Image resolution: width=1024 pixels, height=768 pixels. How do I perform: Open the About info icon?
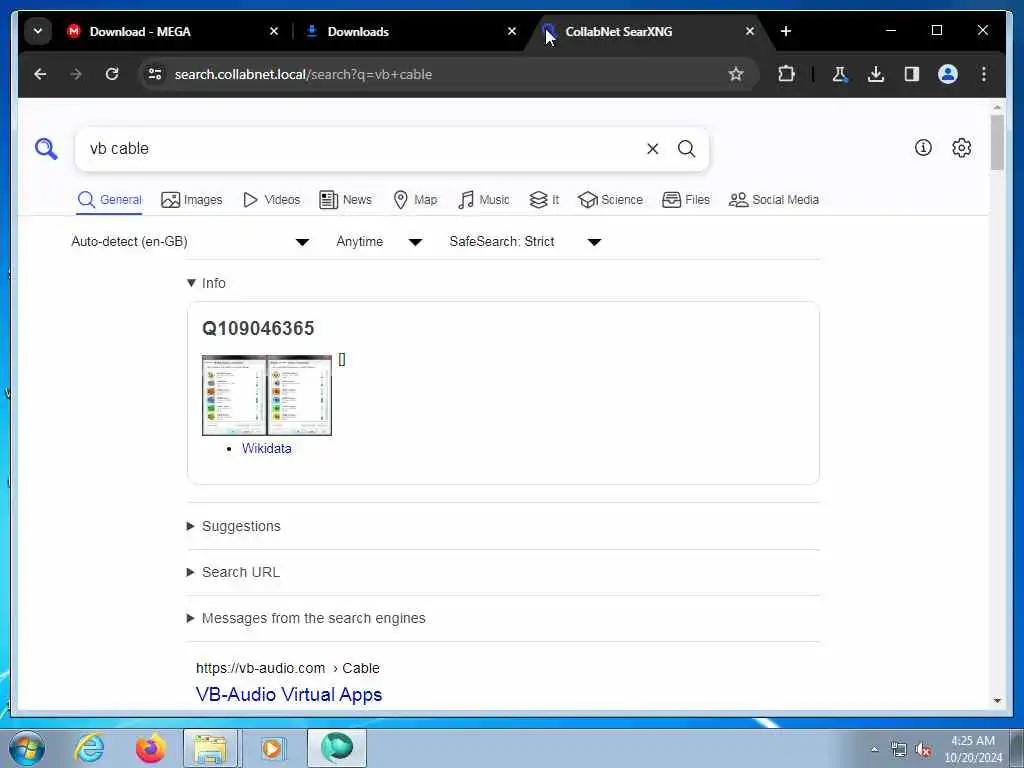[x=923, y=148]
